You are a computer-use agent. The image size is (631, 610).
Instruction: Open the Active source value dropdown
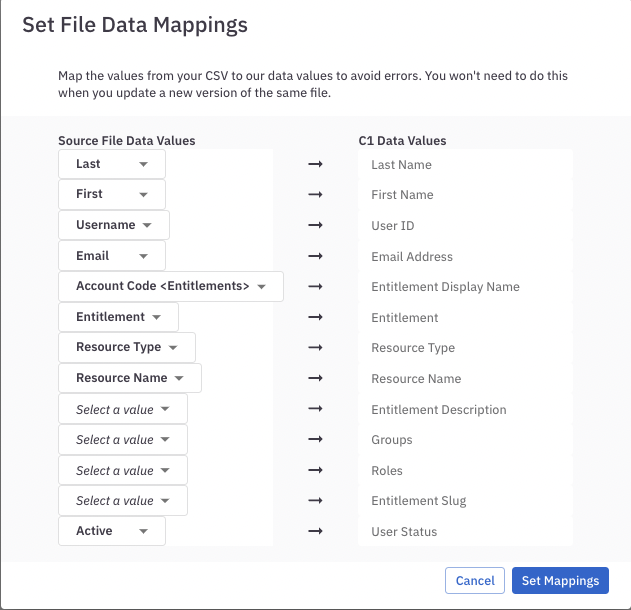pyautogui.click(x=111, y=531)
